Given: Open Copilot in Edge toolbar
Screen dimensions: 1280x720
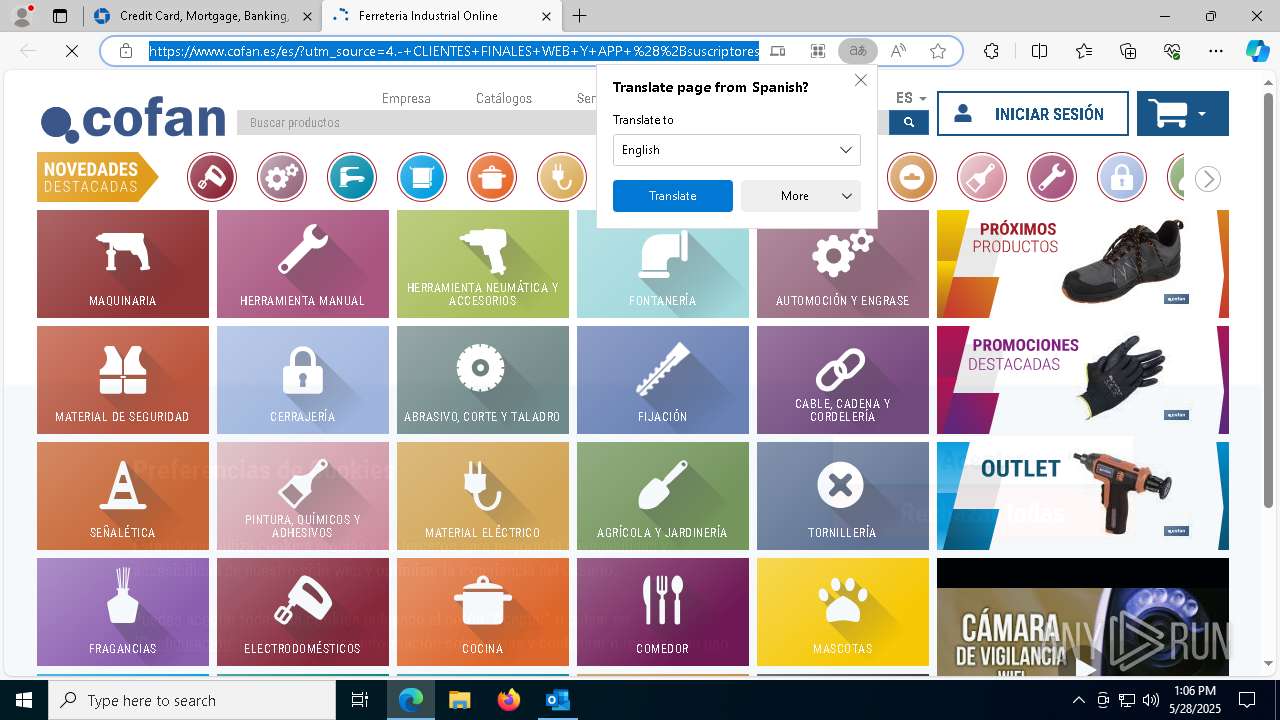Looking at the screenshot, I should (1257, 51).
